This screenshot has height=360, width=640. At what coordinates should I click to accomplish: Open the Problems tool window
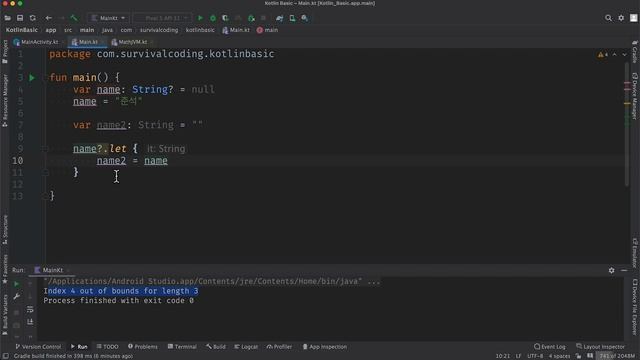pyautogui.click(x=142, y=347)
